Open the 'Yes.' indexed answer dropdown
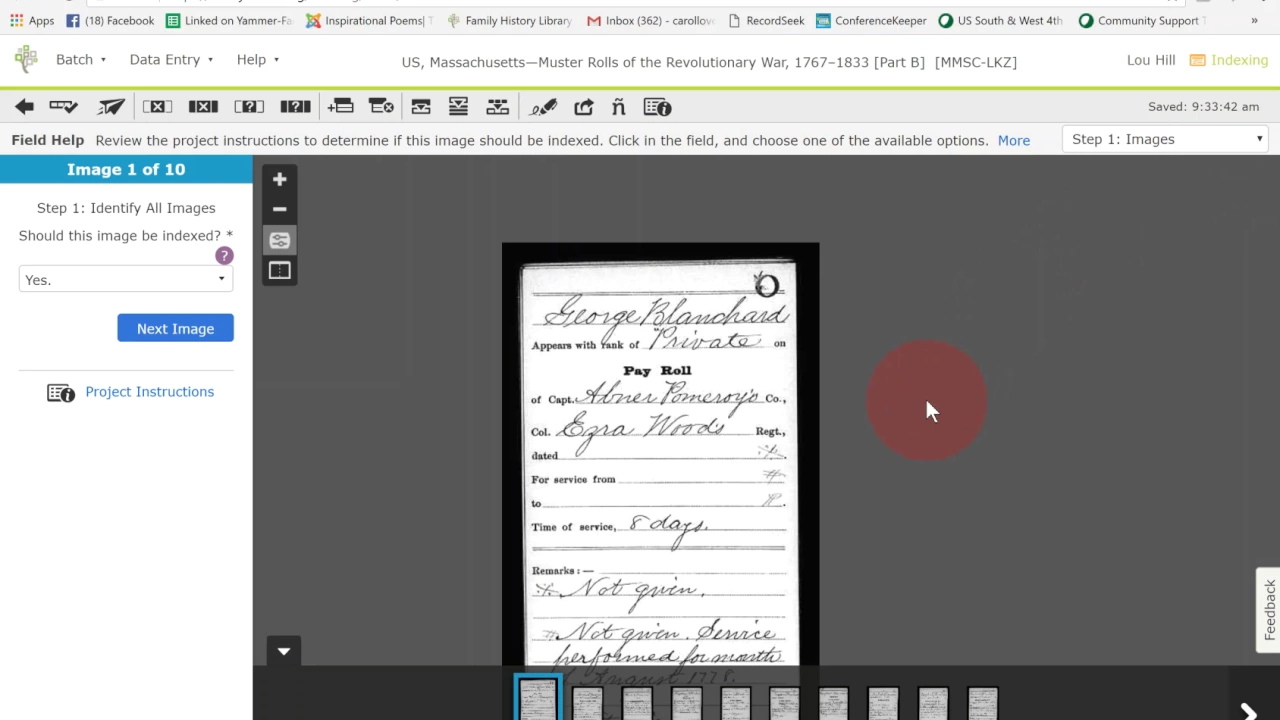 tap(126, 279)
